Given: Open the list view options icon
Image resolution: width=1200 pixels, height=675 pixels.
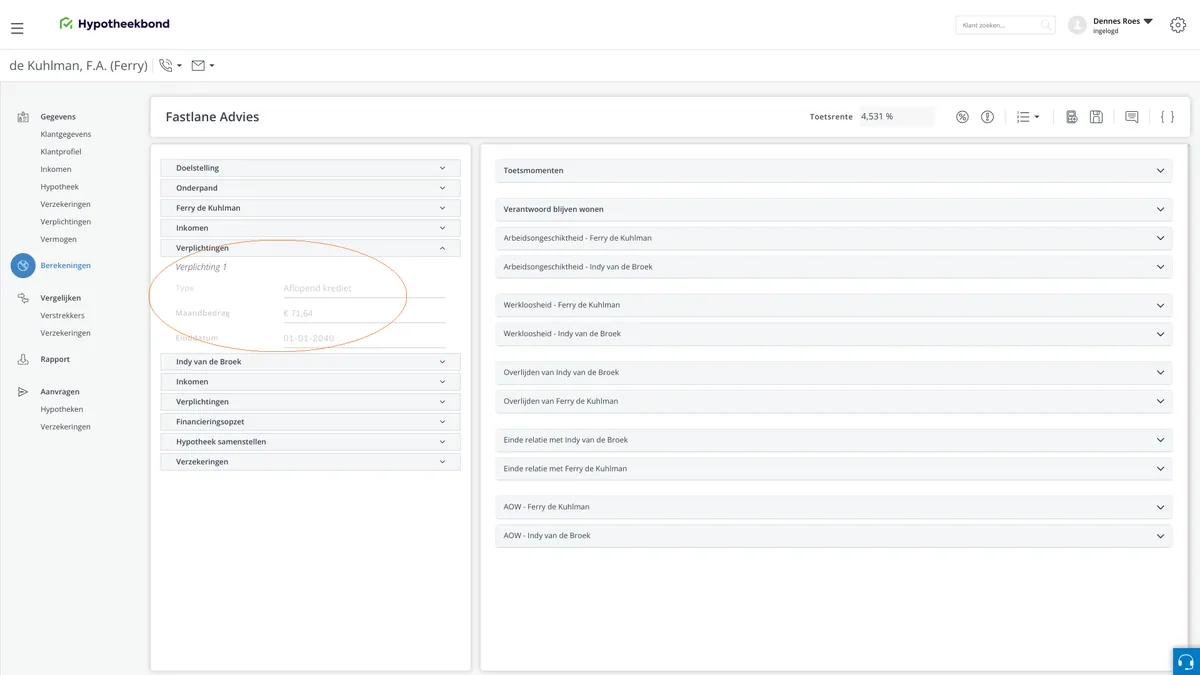Looking at the screenshot, I should point(1023,117).
